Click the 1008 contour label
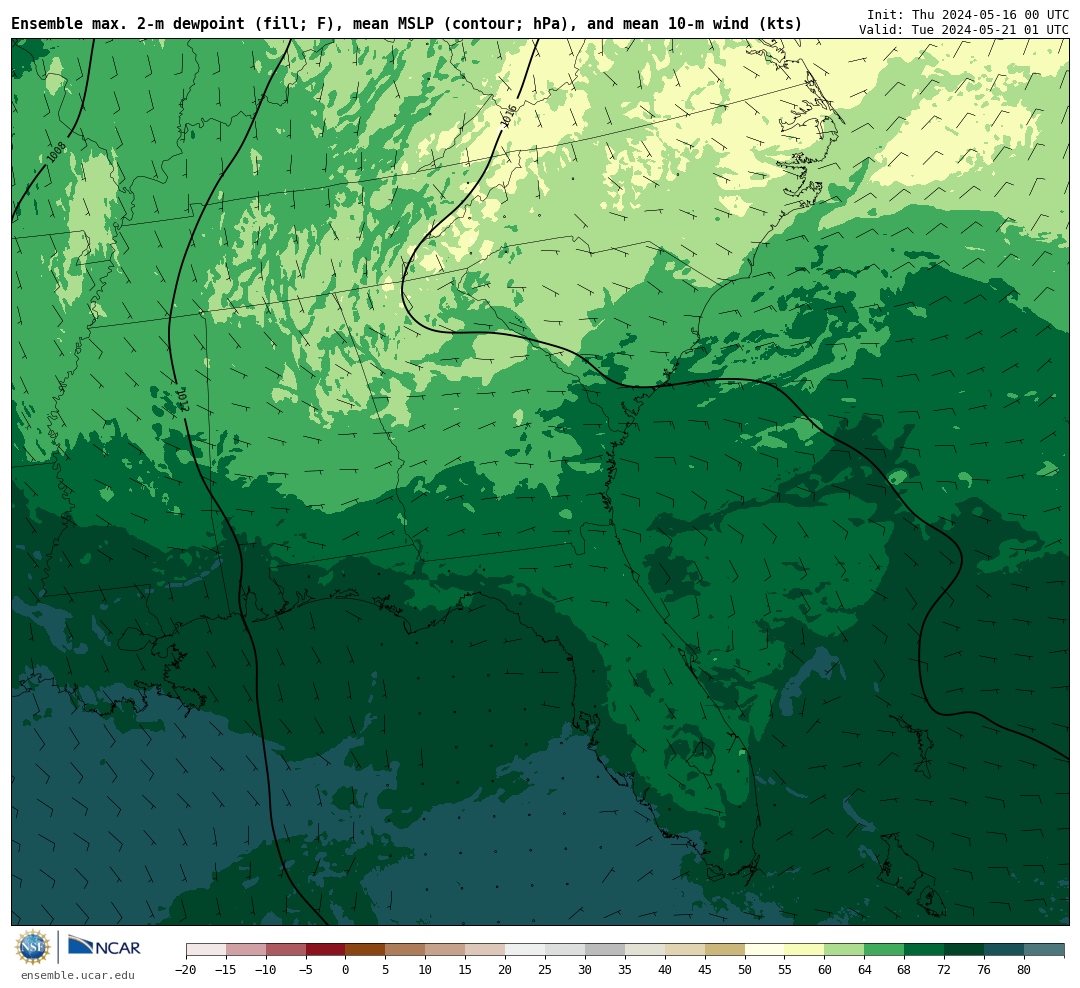 tap(56, 152)
